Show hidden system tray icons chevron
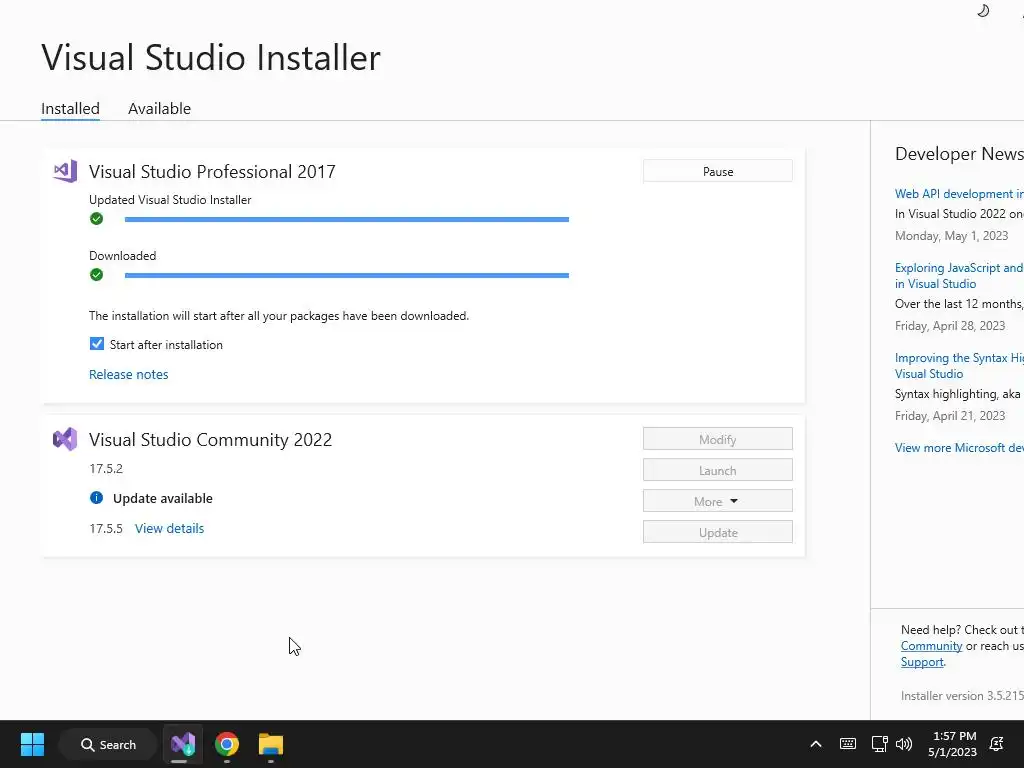 click(816, 744)
